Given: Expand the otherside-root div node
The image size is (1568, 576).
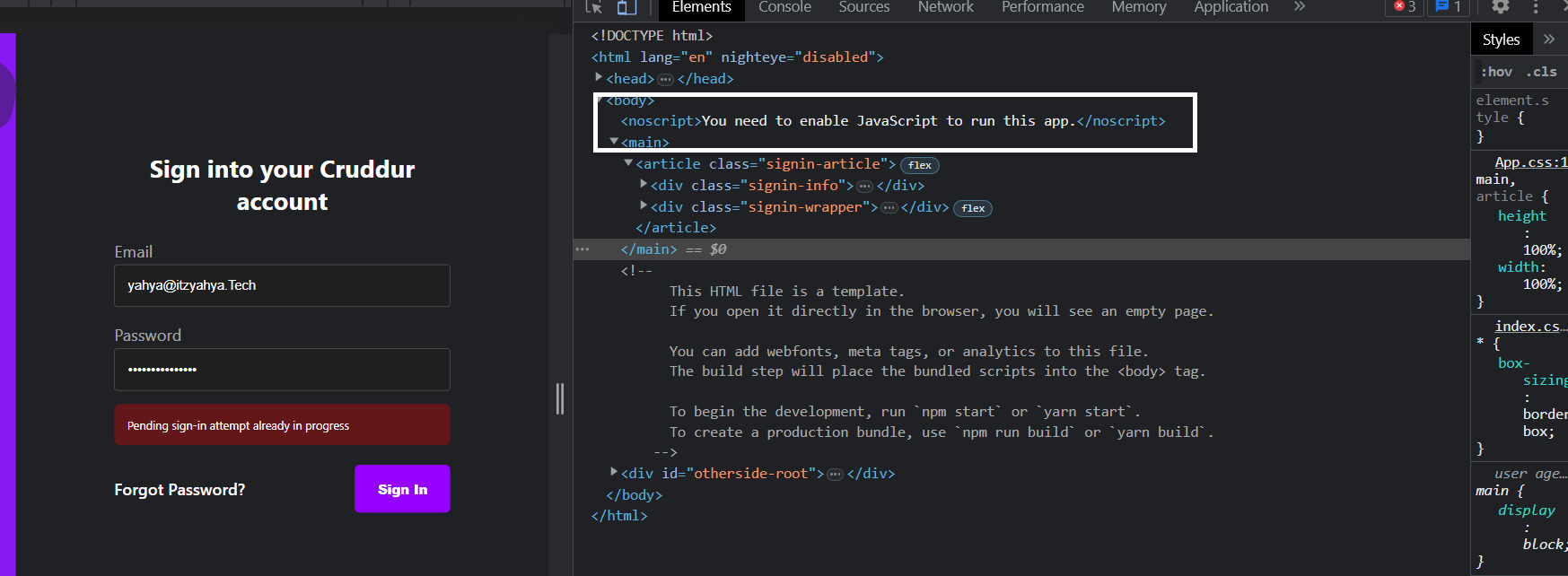Looking at the screenshot, I should point(614,472).
